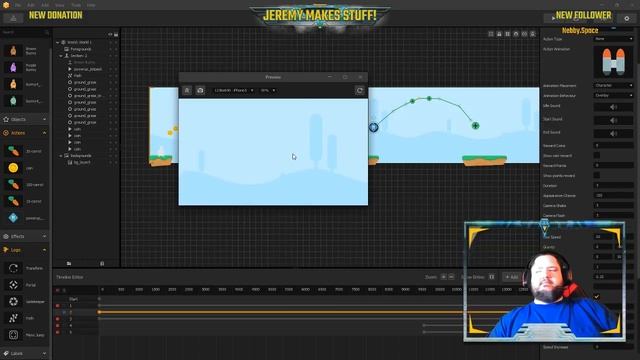Viewport: 640px width, 360px height.
Task: Toggle the Show coin reward checkbox
Action: (597, 155)
